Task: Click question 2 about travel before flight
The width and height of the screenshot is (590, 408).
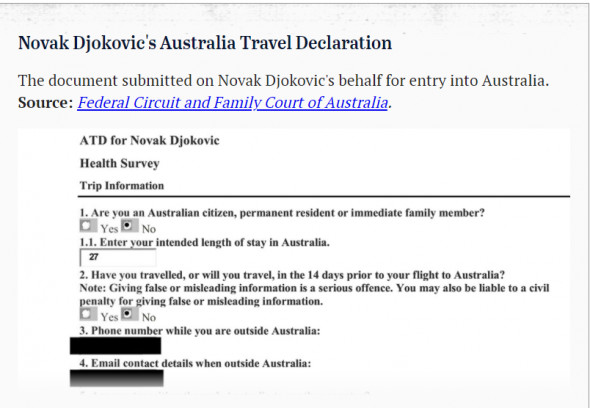Action: coord(292,275)
